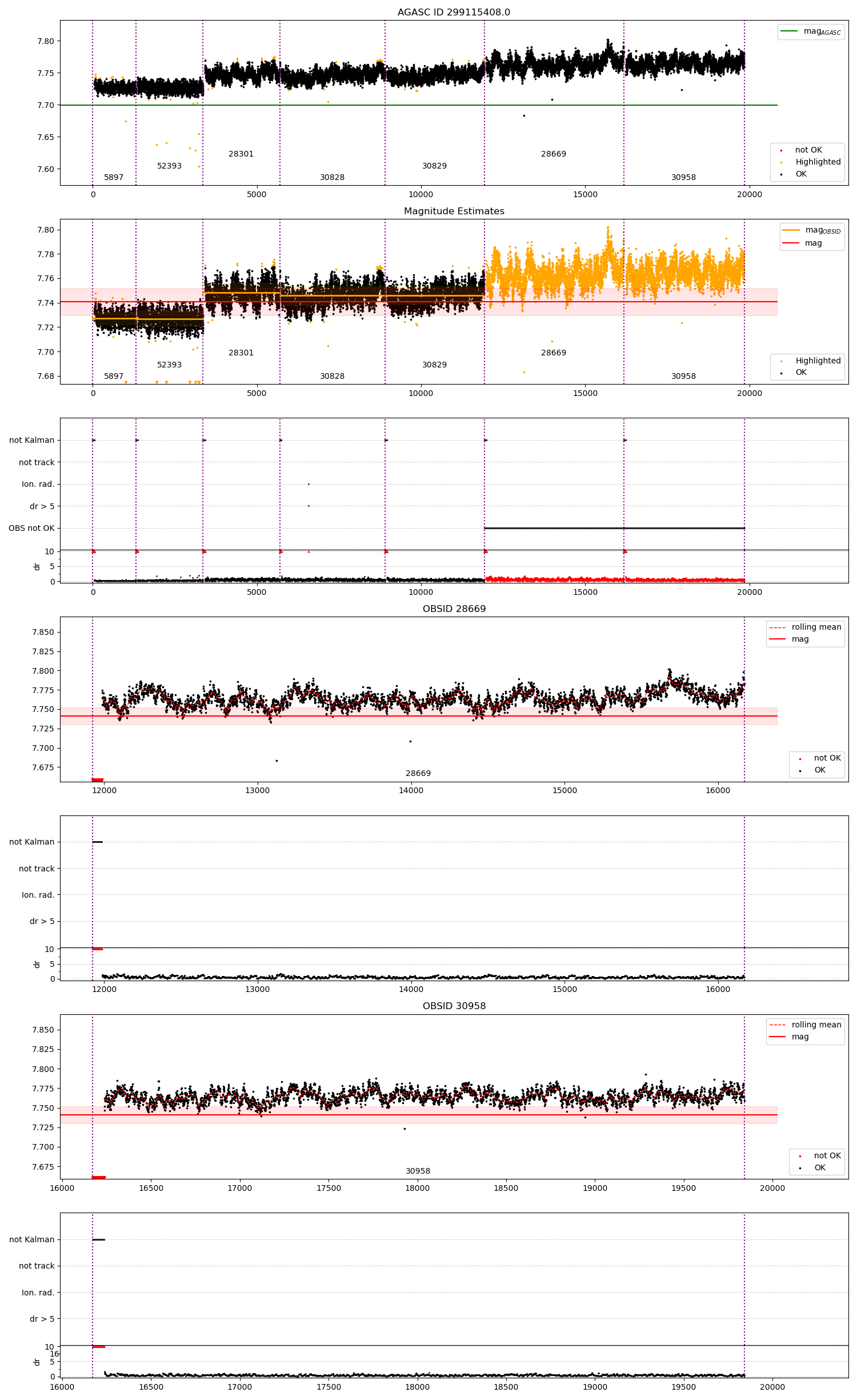Click x-tick 13000 under the OBSID 28669 magnitude plot

point(257,791)
